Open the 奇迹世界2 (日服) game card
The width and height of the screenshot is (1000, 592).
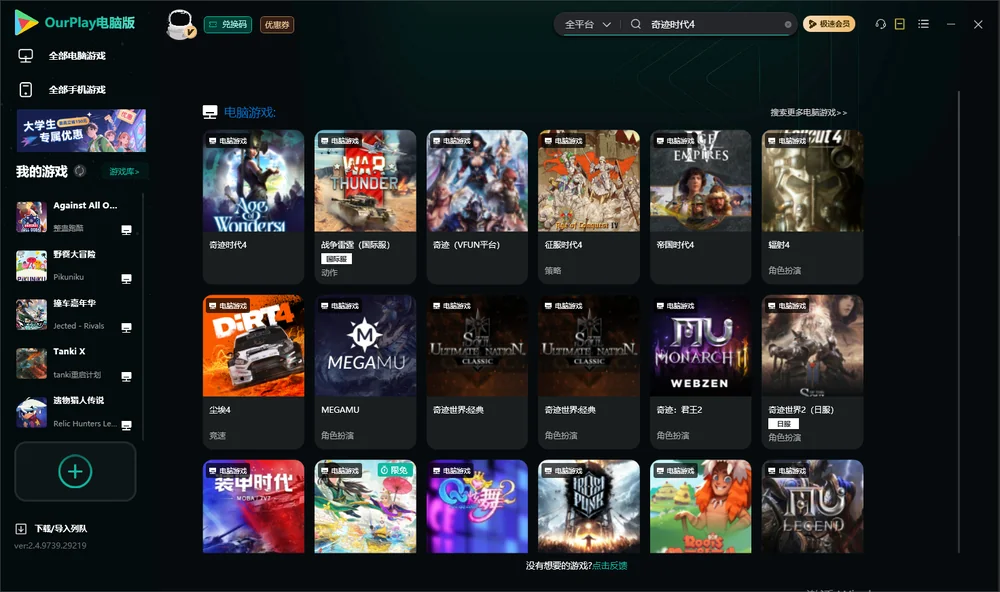point(812,372)
